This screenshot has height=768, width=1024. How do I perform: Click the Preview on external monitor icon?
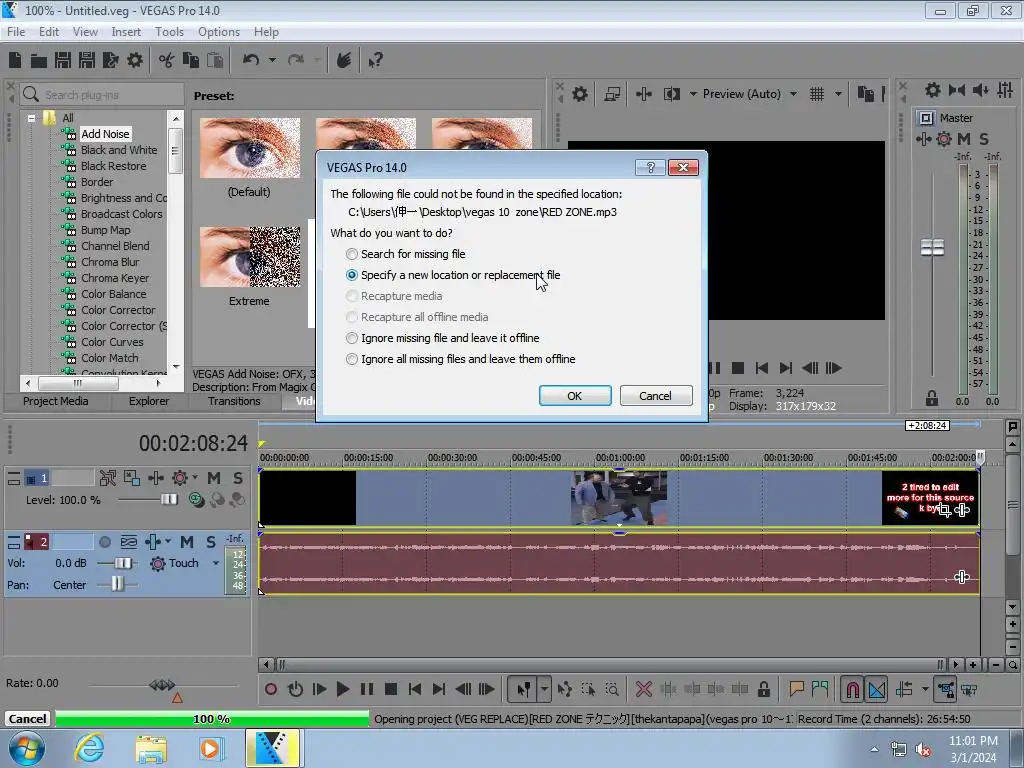point(612,94)
